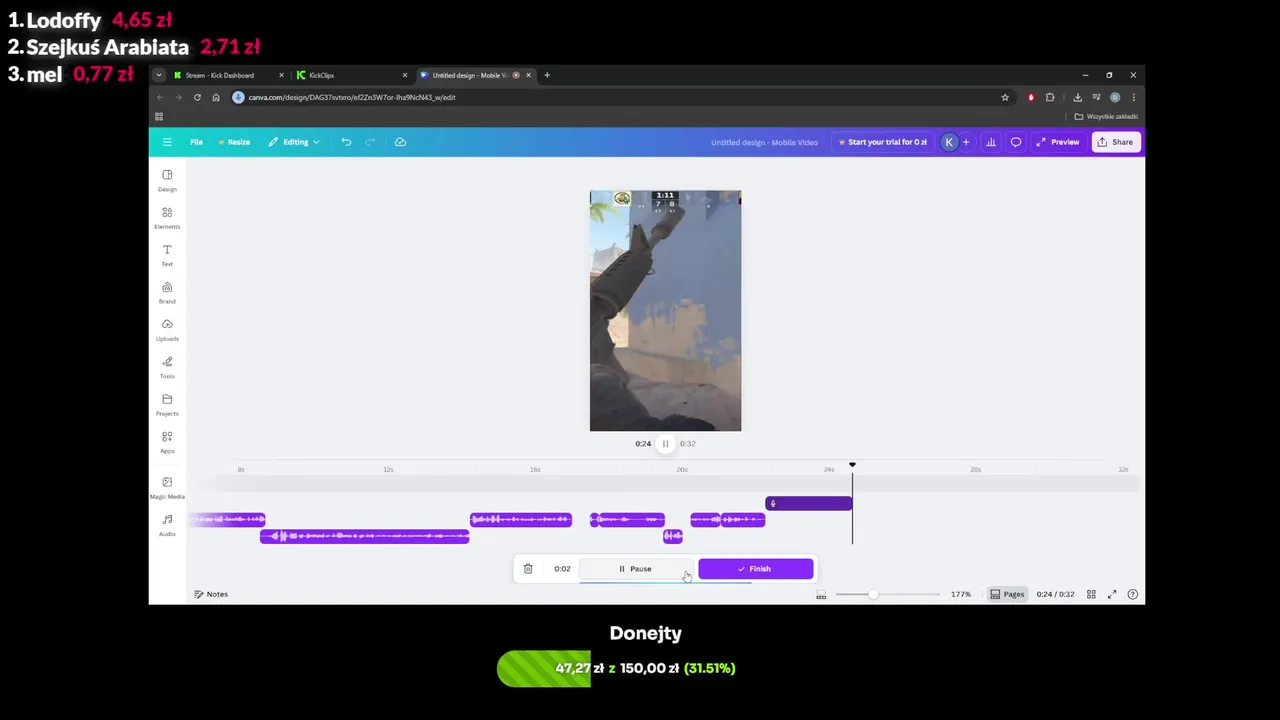Image resolution: width=1280 pixels, height=720 pixels.
Task: Open the Magic Media panel
Action: pos(167,487)
